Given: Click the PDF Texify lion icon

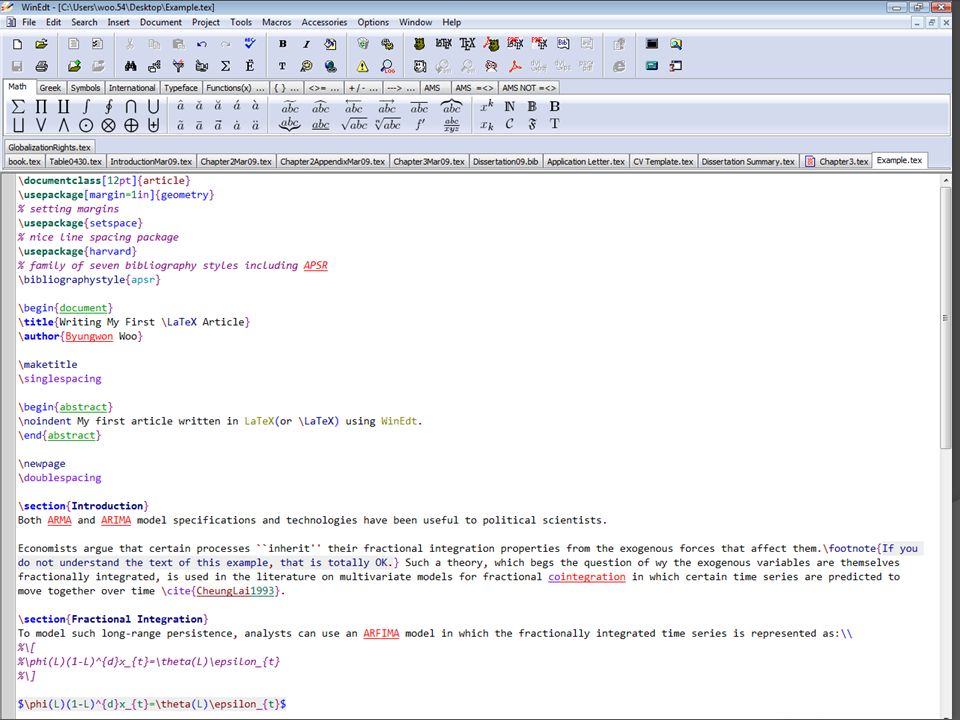Looking at the screenshot, I should pyautogui.click(x=491, y=44).
